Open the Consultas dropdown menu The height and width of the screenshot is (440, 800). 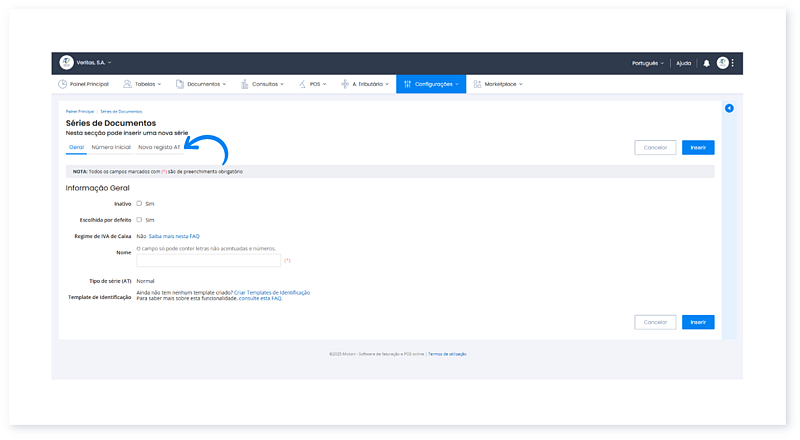coord(262,84)
